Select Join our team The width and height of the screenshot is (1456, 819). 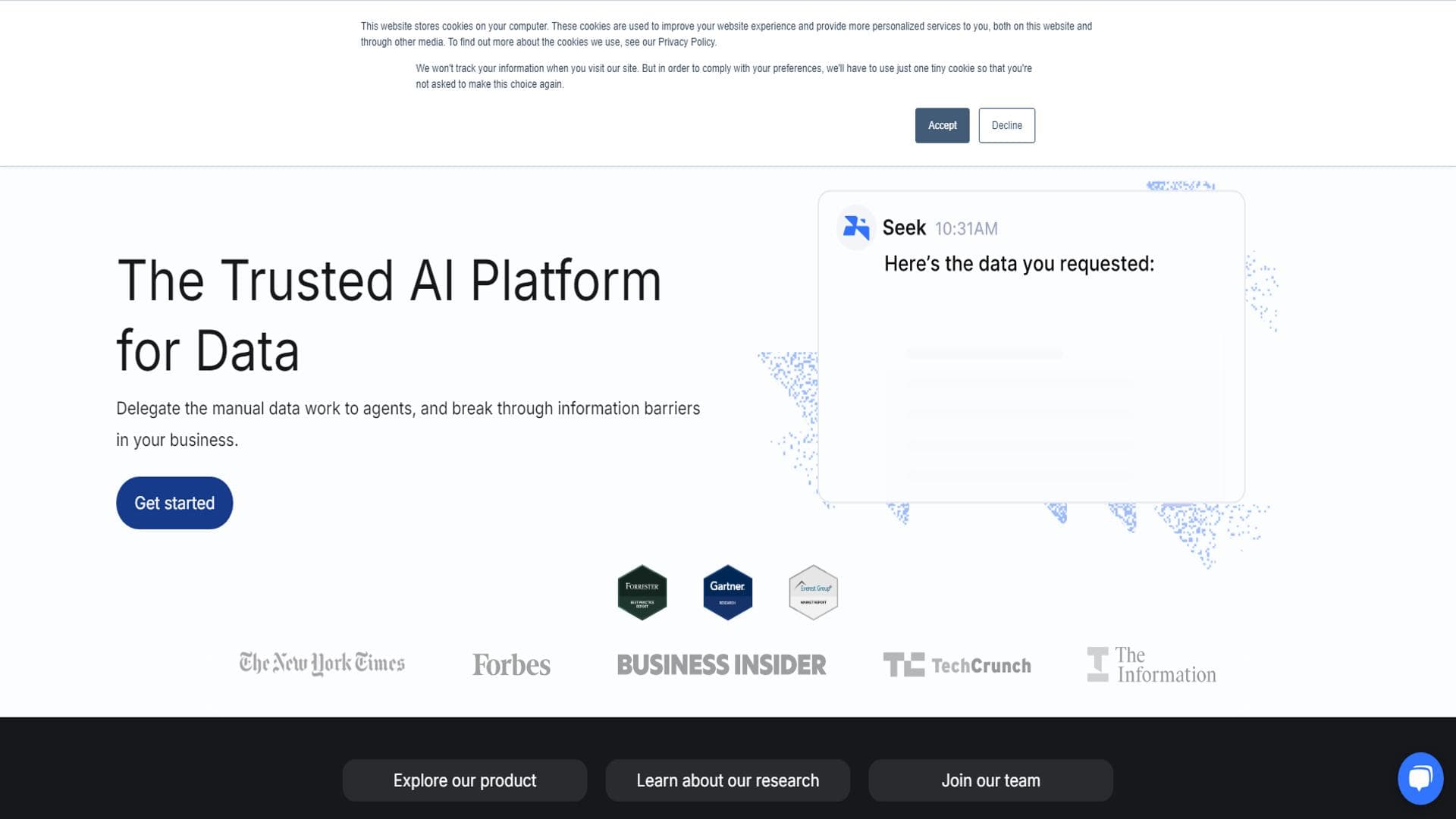coord(990,780)
